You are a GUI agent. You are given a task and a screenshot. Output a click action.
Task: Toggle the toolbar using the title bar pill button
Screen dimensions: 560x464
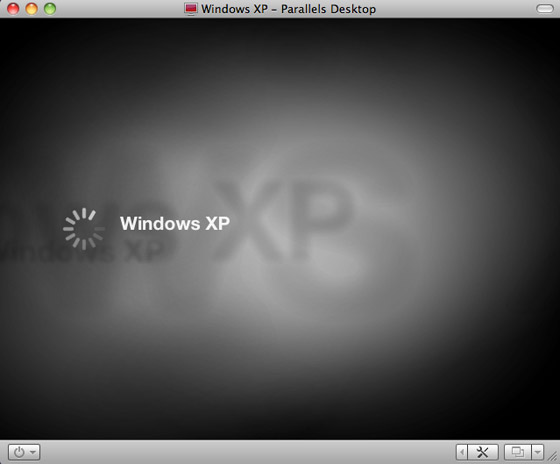tap(545, 9)
